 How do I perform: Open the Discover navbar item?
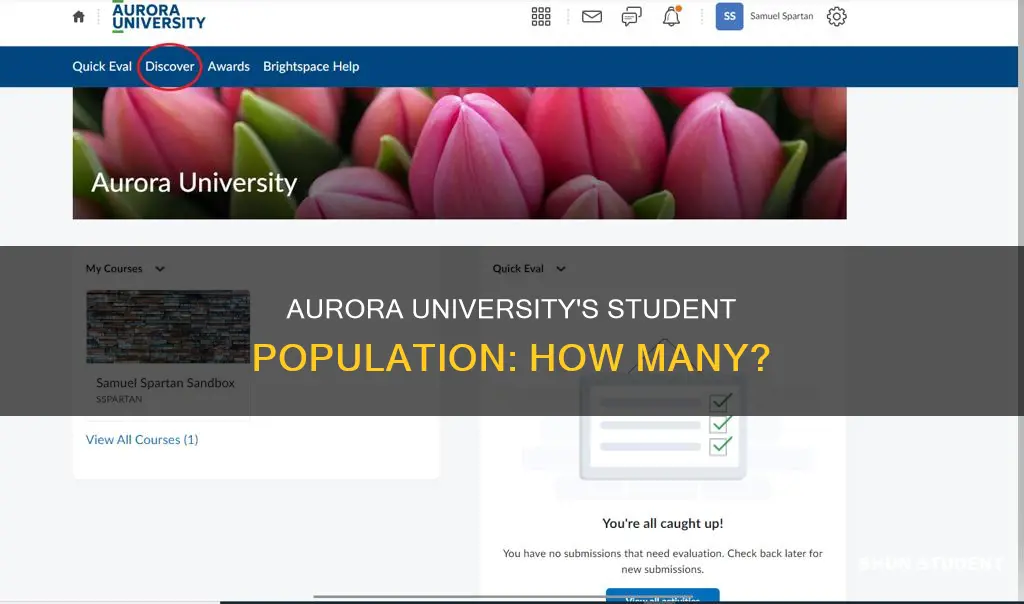coord(170,67)
